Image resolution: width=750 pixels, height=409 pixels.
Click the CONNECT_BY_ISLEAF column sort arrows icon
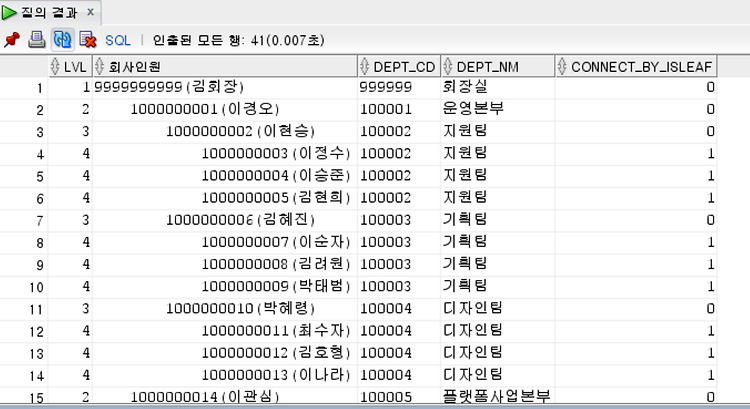(x=562, y=66)
